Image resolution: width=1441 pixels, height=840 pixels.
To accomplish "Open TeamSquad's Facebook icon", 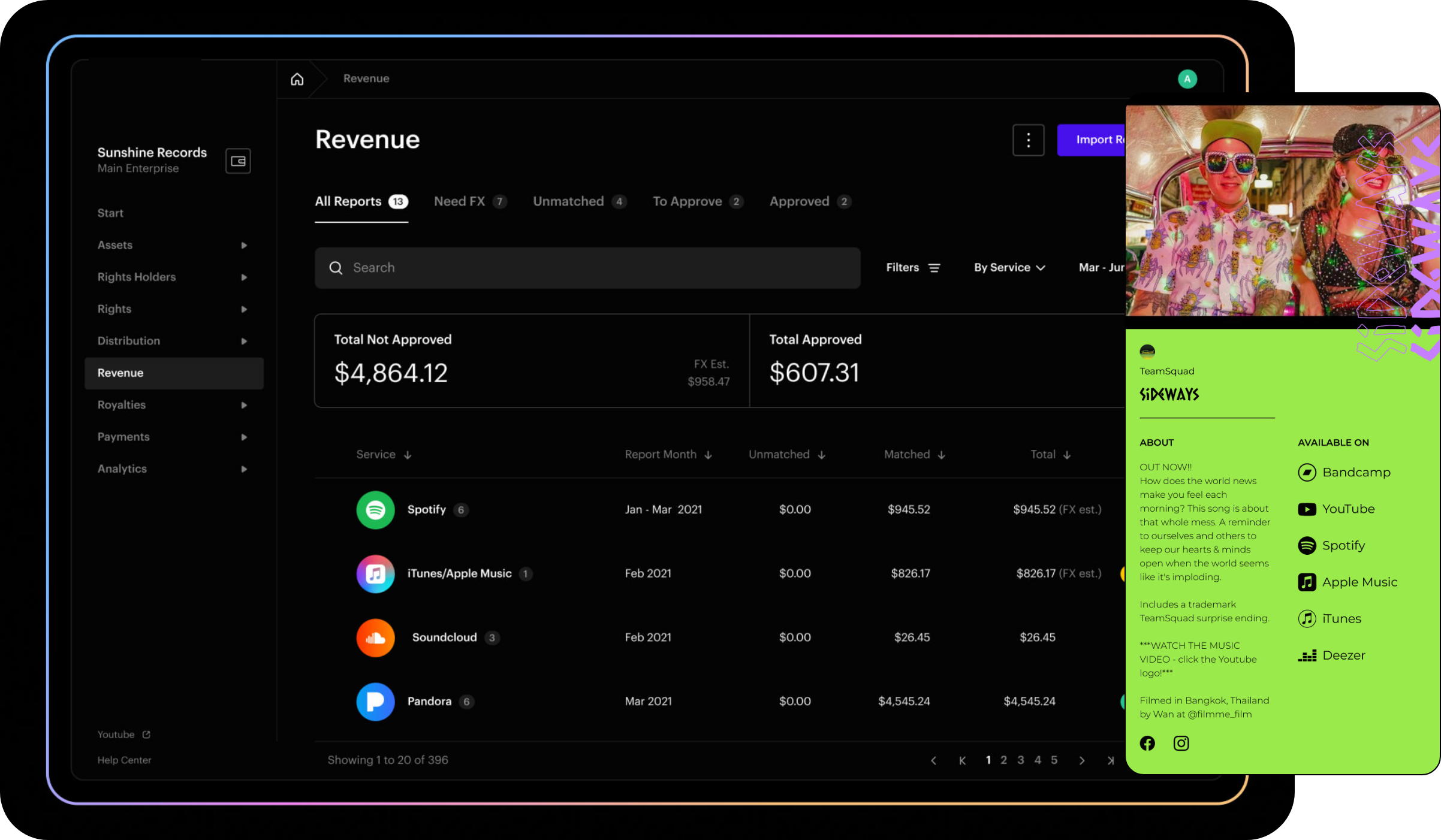I will 1147,744.
